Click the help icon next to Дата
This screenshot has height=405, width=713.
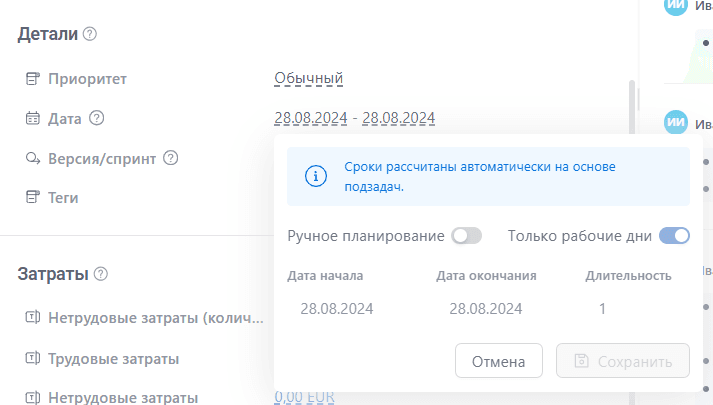(97, 118)
